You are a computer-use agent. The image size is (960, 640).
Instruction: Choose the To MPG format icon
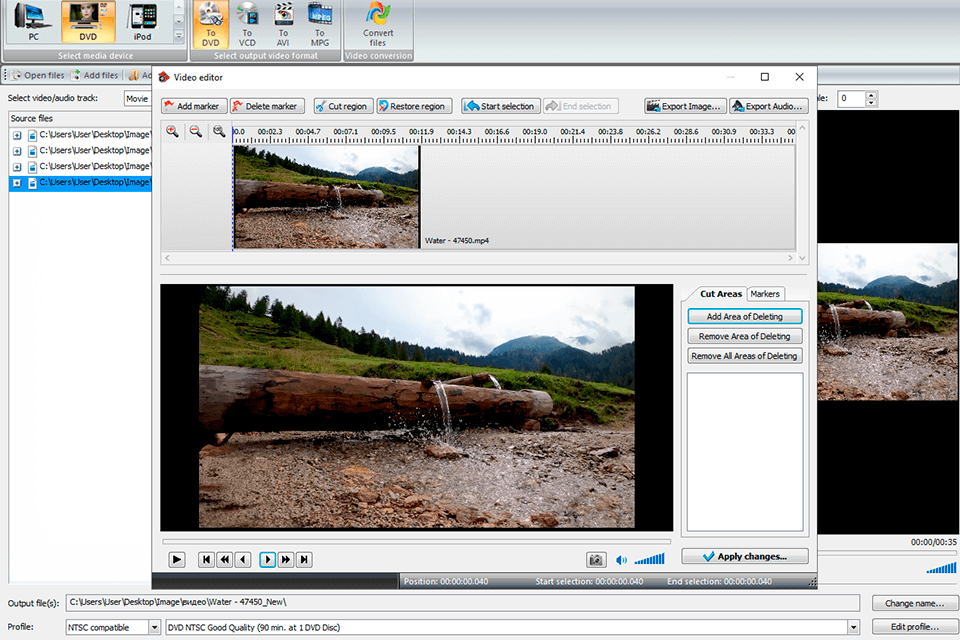tap(320, 24)
